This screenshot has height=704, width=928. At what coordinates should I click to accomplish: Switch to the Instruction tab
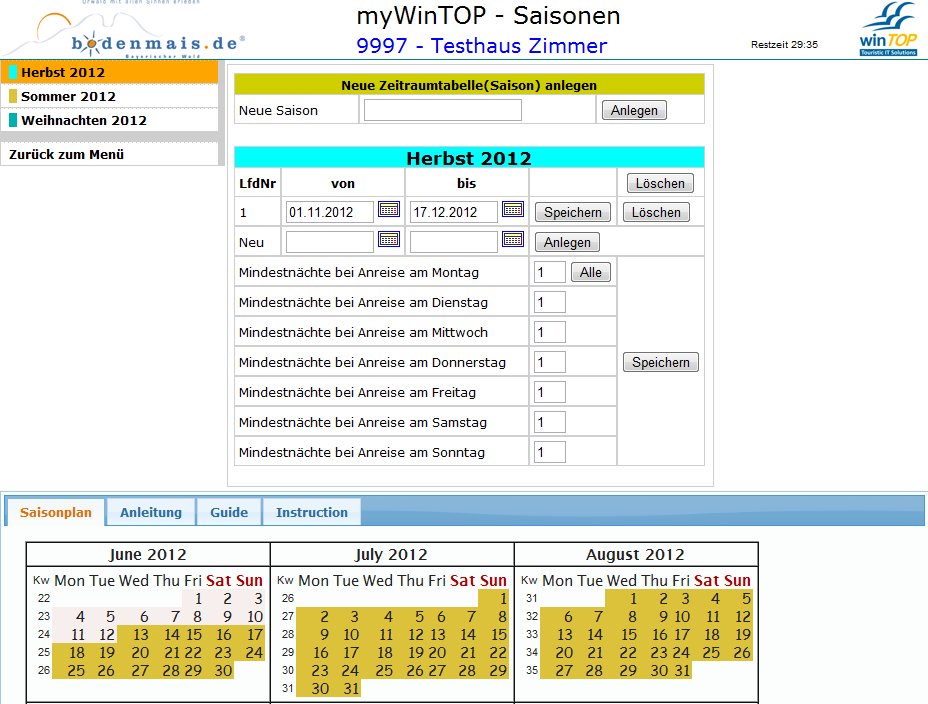(x=312, y=512)
